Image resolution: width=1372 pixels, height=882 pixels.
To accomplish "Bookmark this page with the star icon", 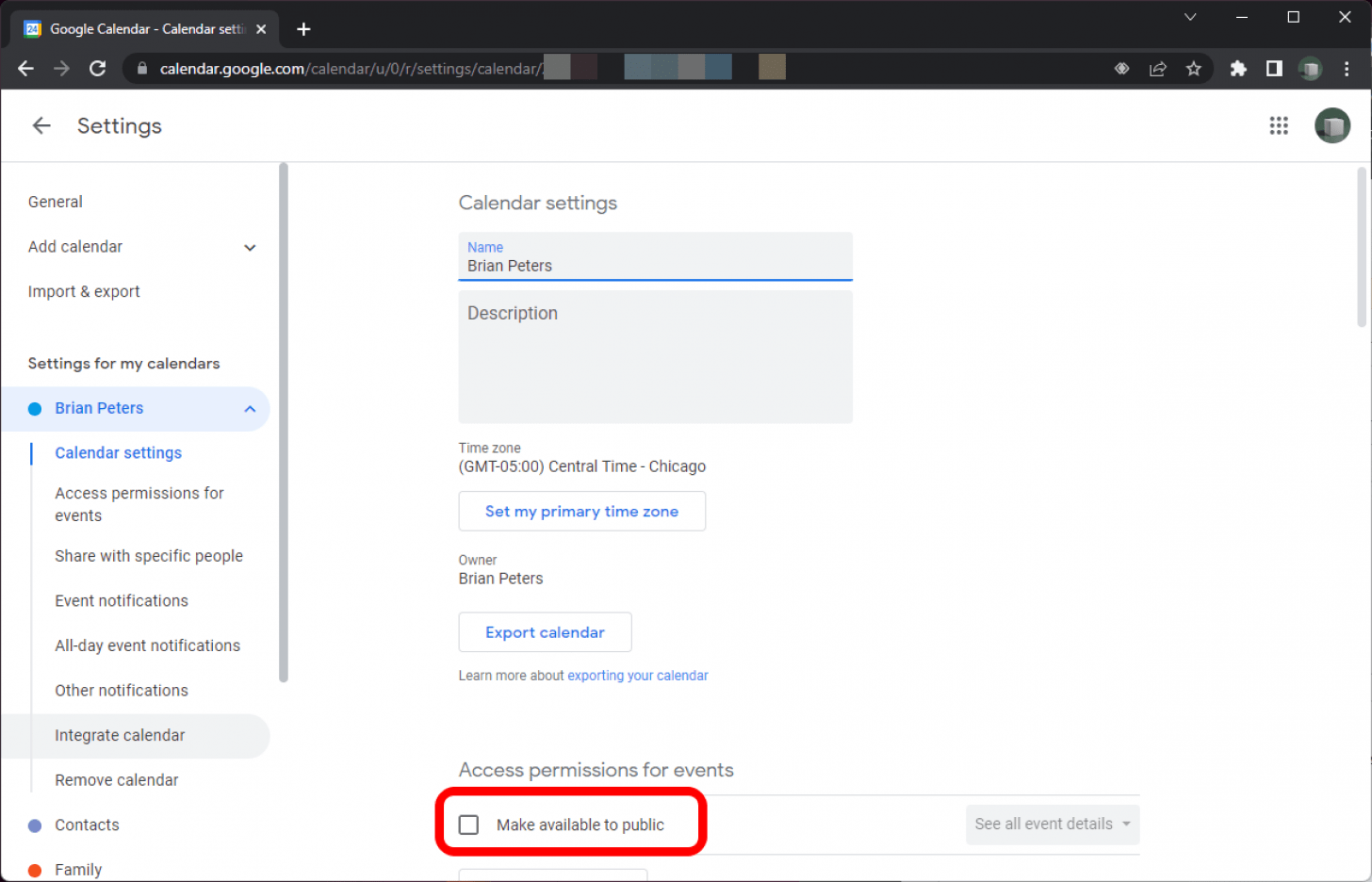I will point(1194,68).
